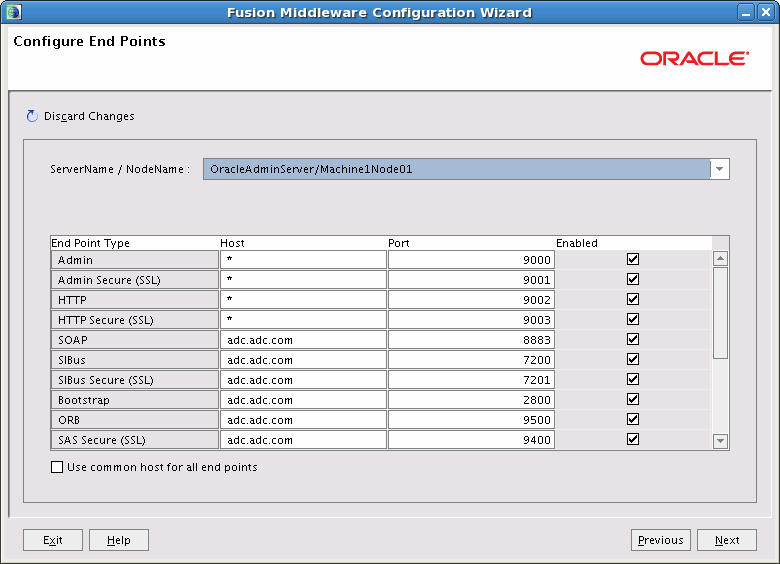Edit the Admin Secure (SSL) port 9001
Screen dimensions: 780x564
(471, 280)
